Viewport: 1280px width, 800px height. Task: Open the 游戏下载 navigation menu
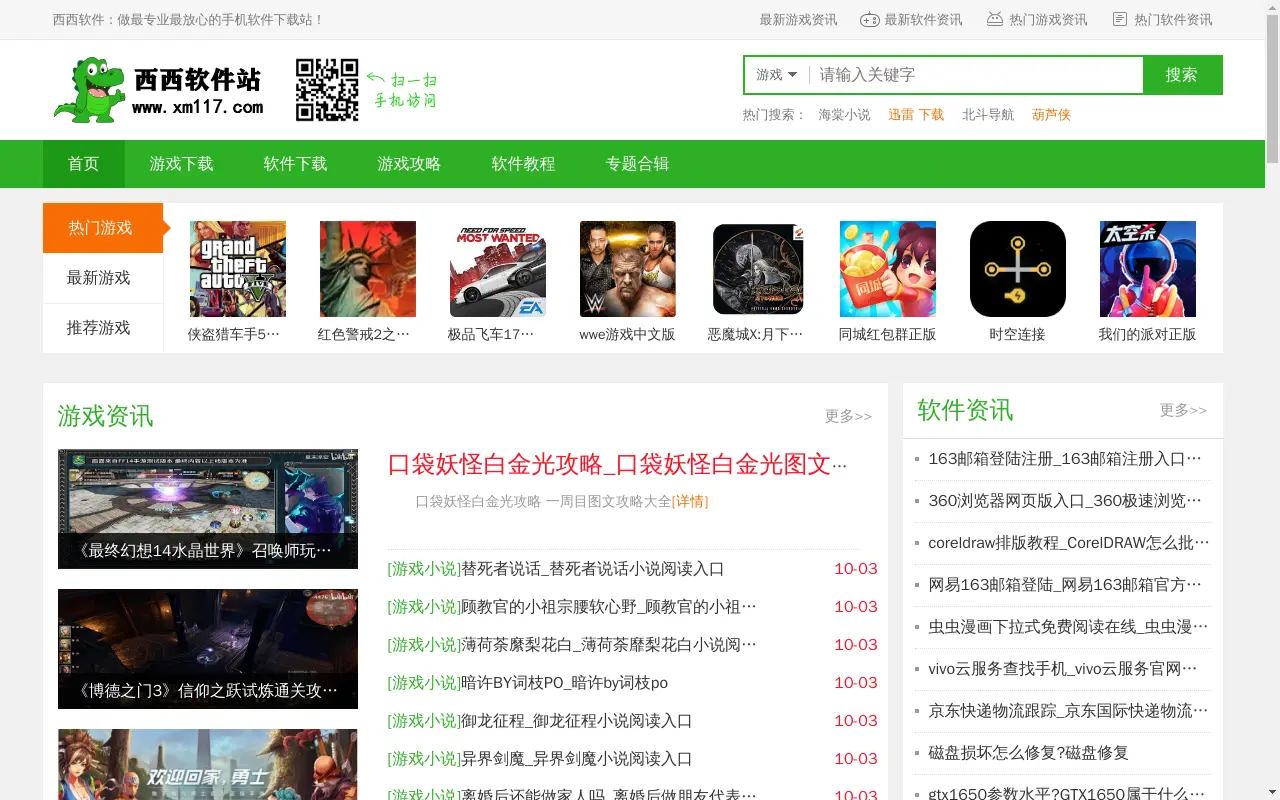tap(182, 164)
